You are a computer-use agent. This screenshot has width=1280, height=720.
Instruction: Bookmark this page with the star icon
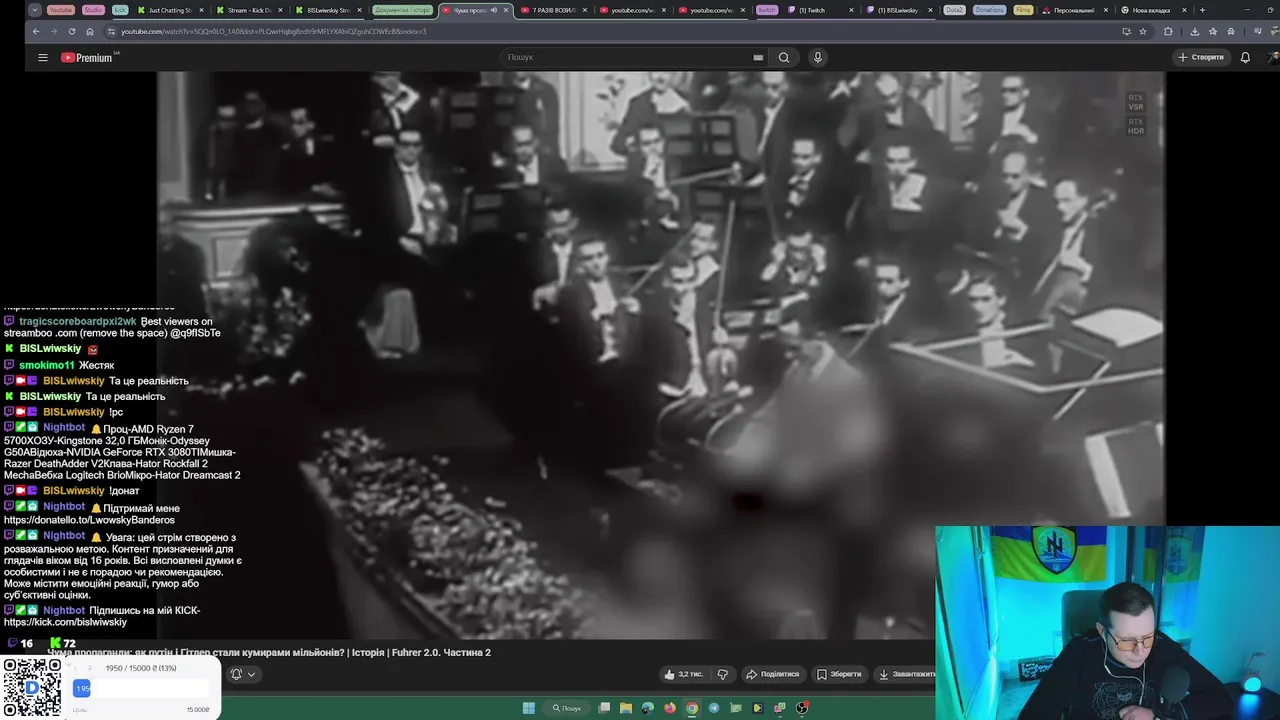click(1143, 31)
